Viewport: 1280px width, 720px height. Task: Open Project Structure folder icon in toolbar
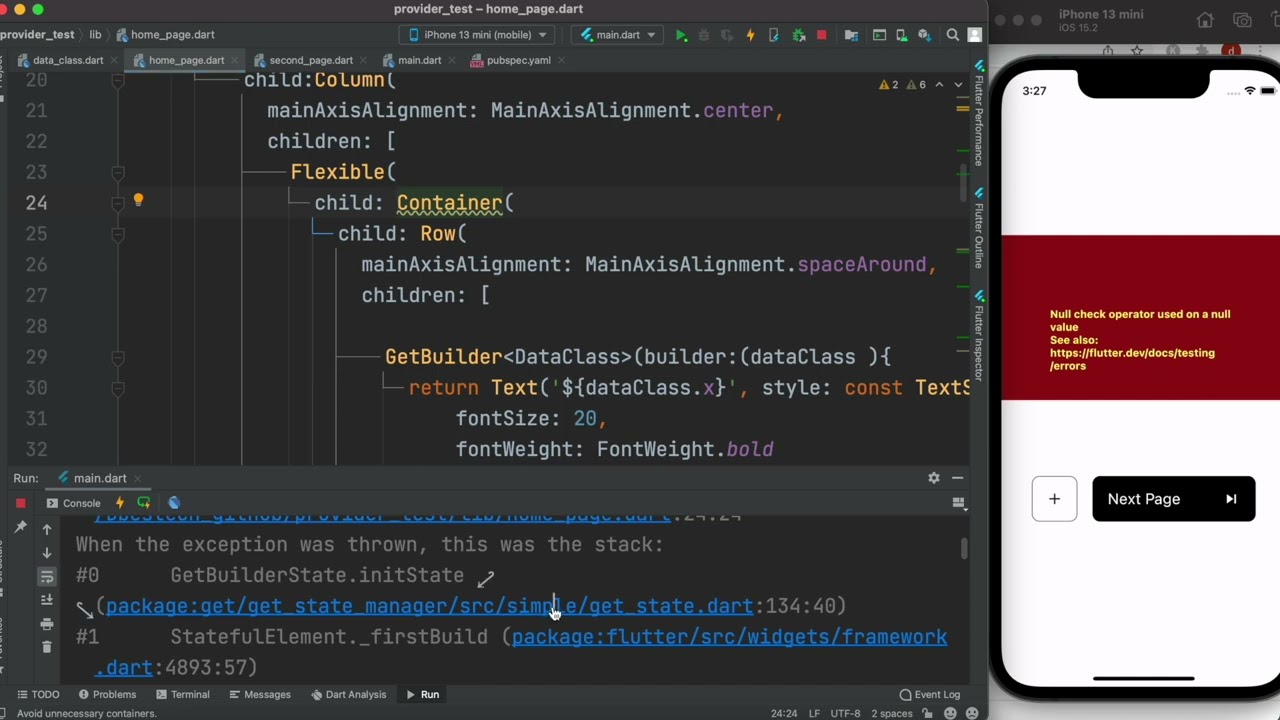(x=851, y=35)
